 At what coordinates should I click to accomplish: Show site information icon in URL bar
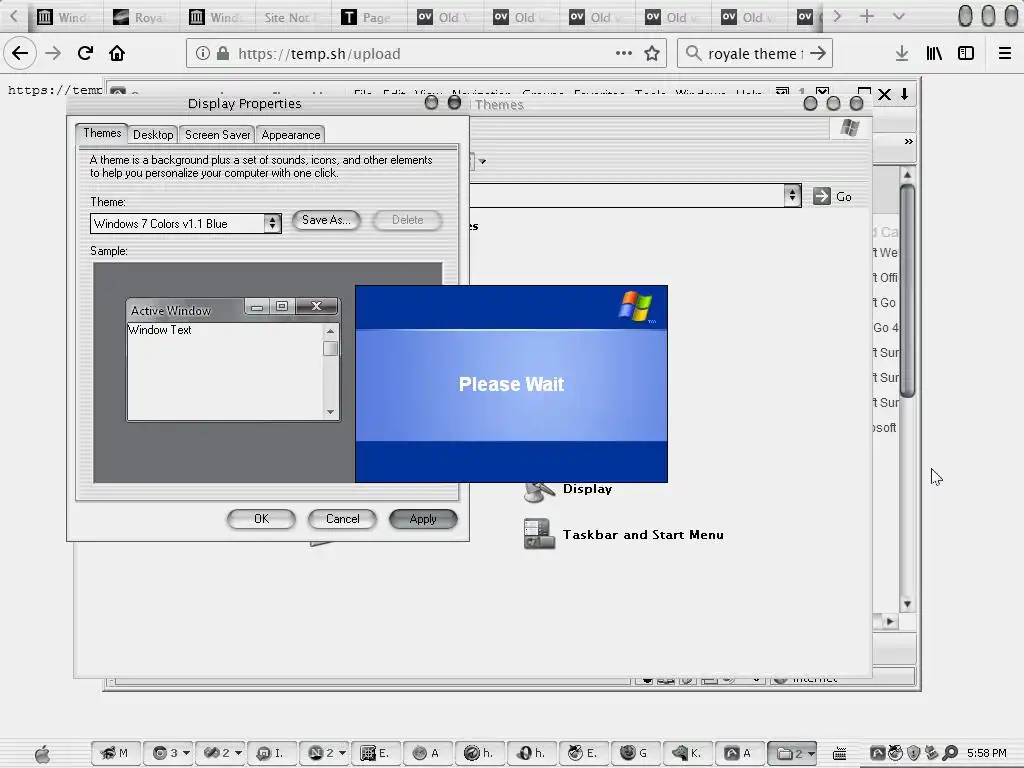pyautogui.click(x=202, y=54)
